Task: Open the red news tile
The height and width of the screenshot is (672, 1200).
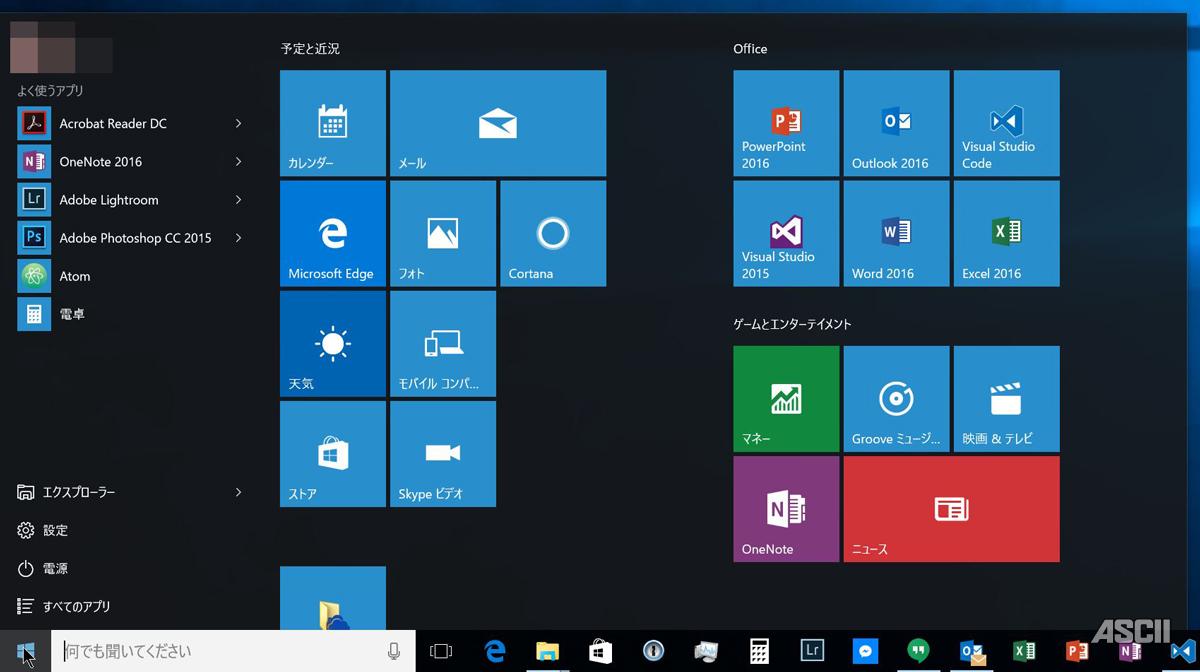Action: (951, 509)
